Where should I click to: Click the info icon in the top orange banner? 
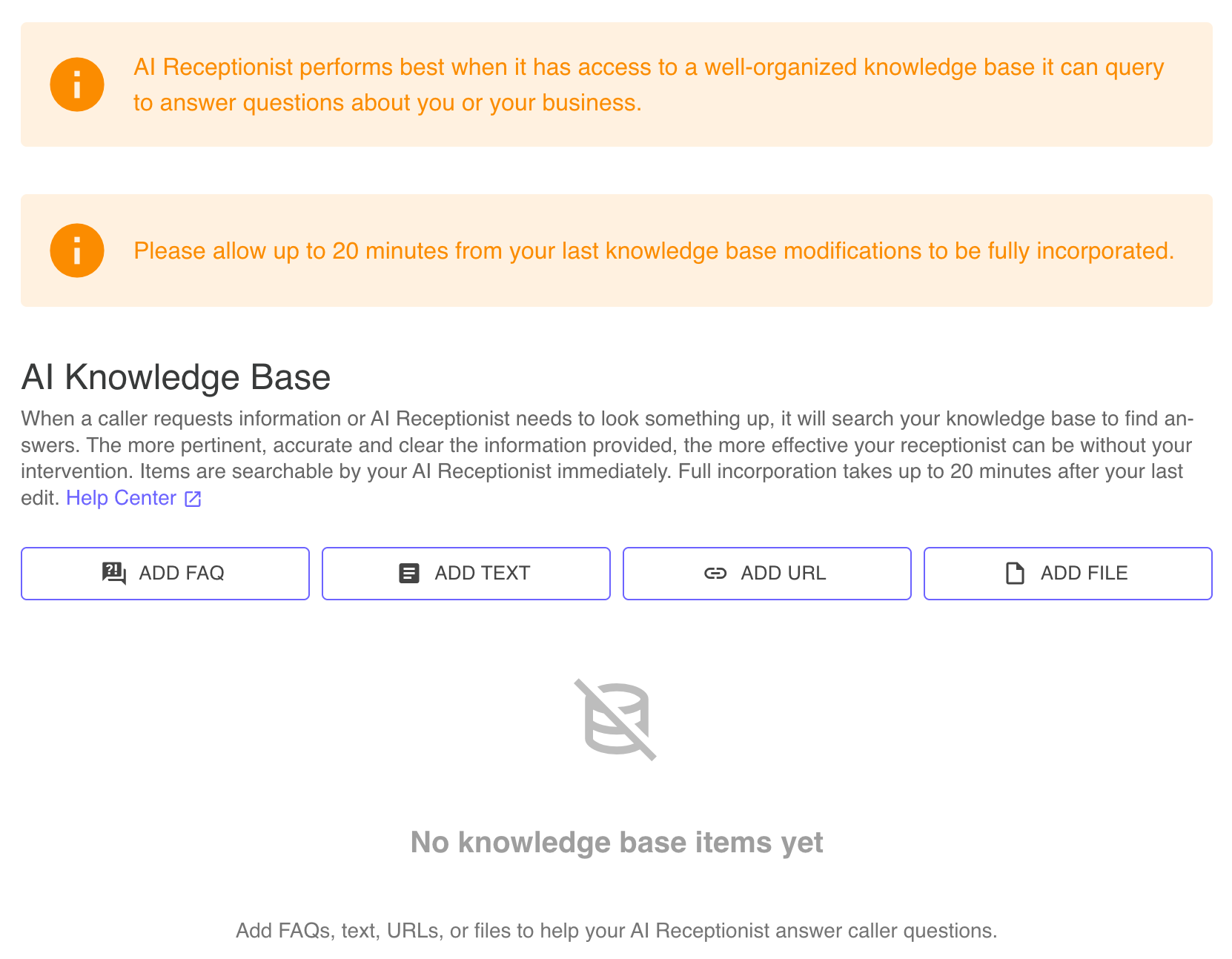pos(76,84)
